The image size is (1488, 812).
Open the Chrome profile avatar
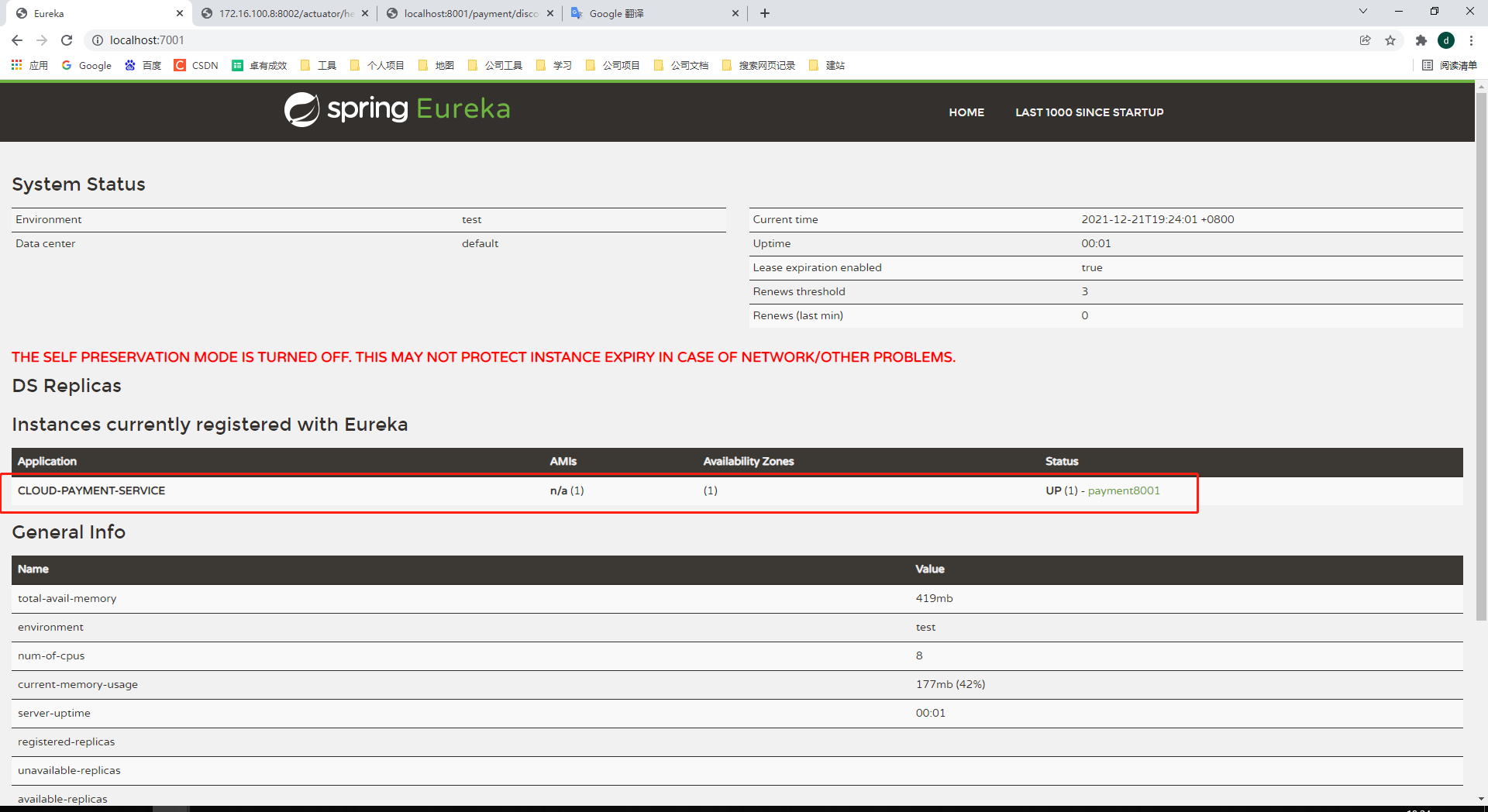[x=1446, y=40]
